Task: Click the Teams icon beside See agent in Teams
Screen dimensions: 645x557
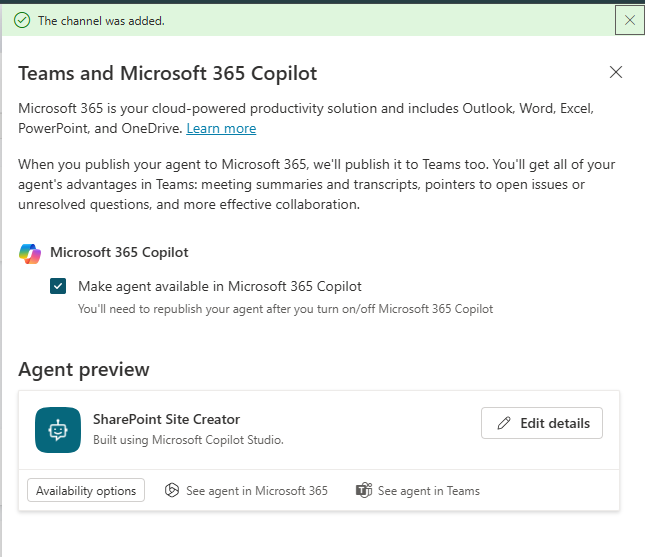Action: (364, 491)
